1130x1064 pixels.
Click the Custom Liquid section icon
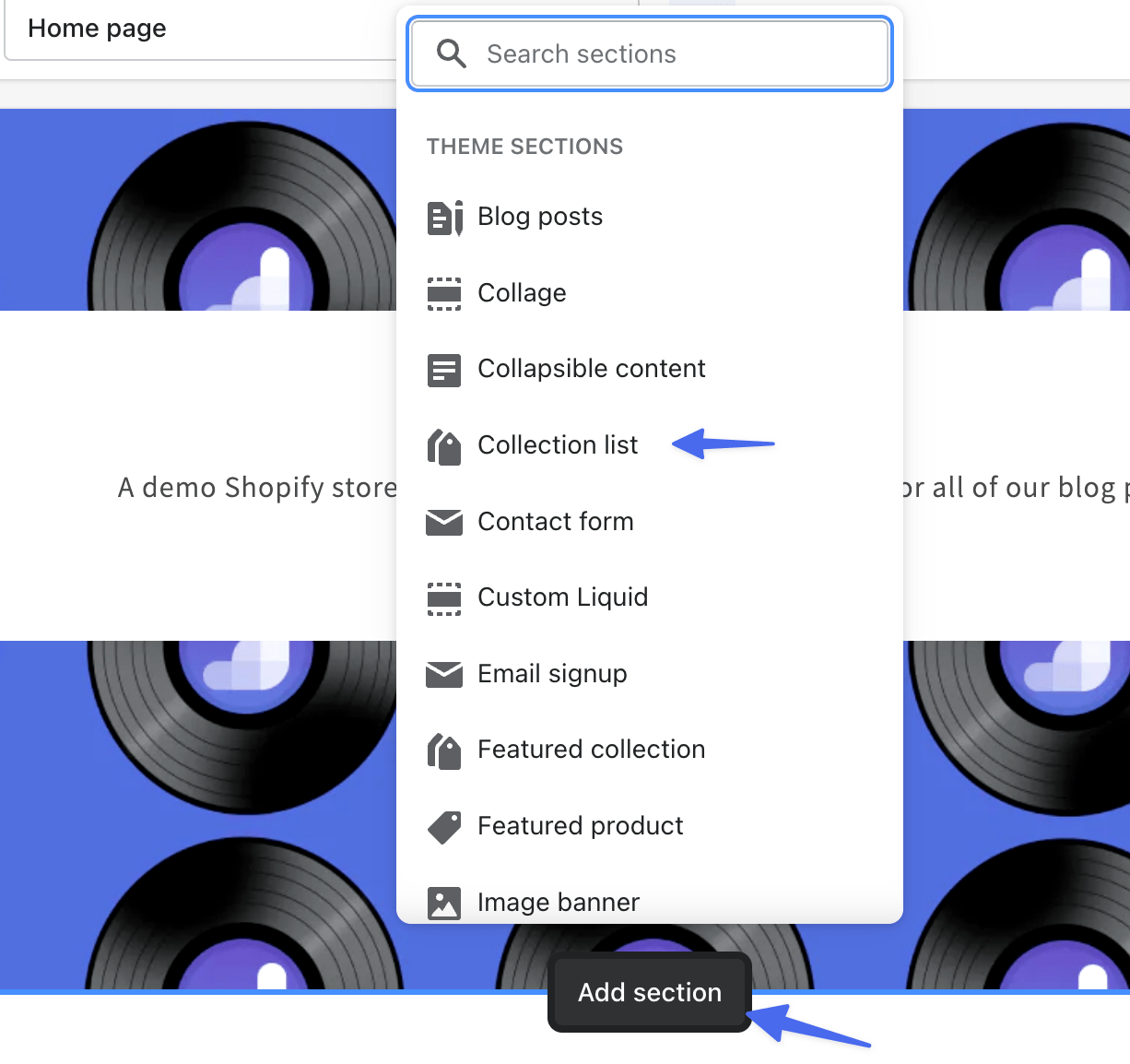tap(444, 598)
